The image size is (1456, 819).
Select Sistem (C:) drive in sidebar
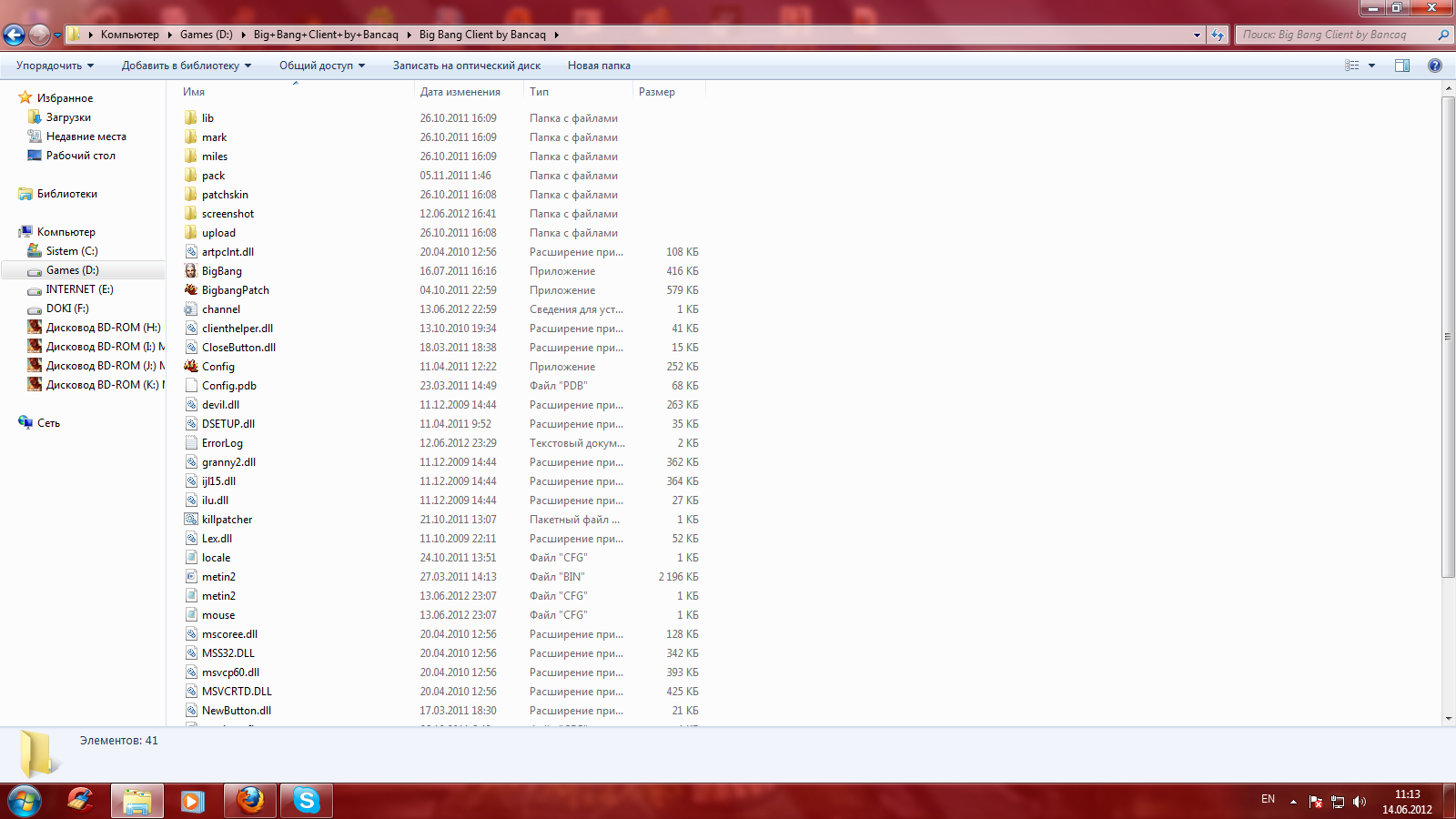71,251
